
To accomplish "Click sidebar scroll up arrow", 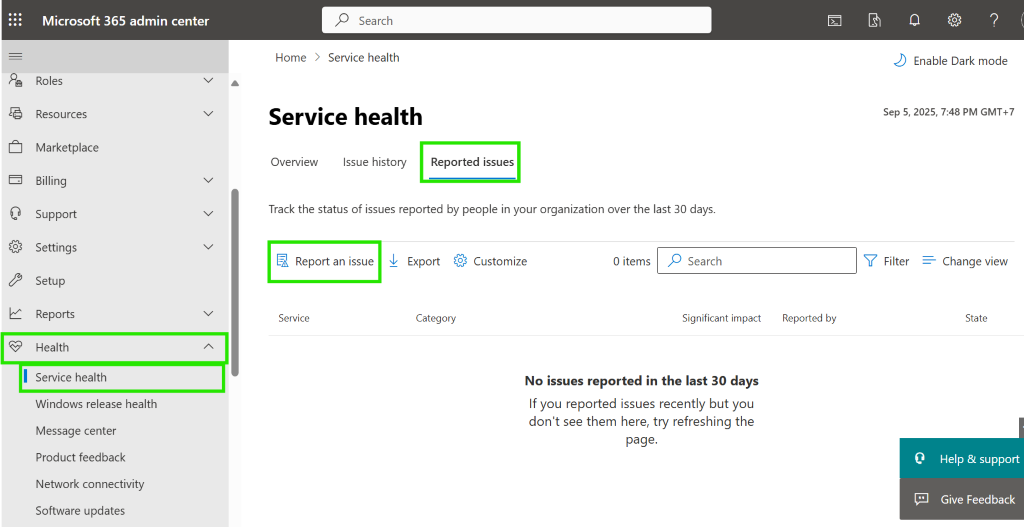I will 235,83.
